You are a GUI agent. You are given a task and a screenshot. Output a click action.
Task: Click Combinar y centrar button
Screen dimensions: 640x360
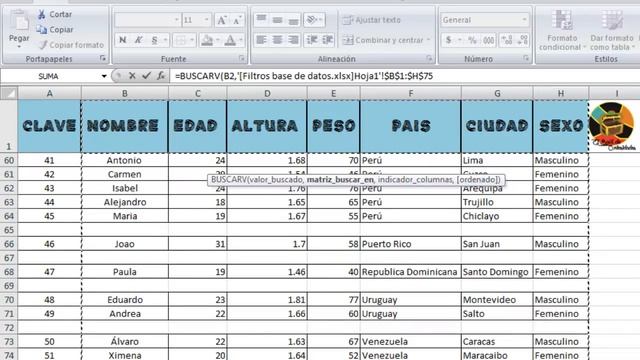click(383, 40)
